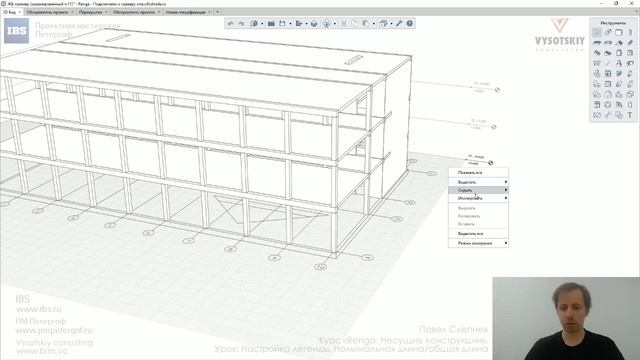Click the Инструменты panel title
Image resolution: width=640 pixels, height=360 pixels.
point(613,23)
